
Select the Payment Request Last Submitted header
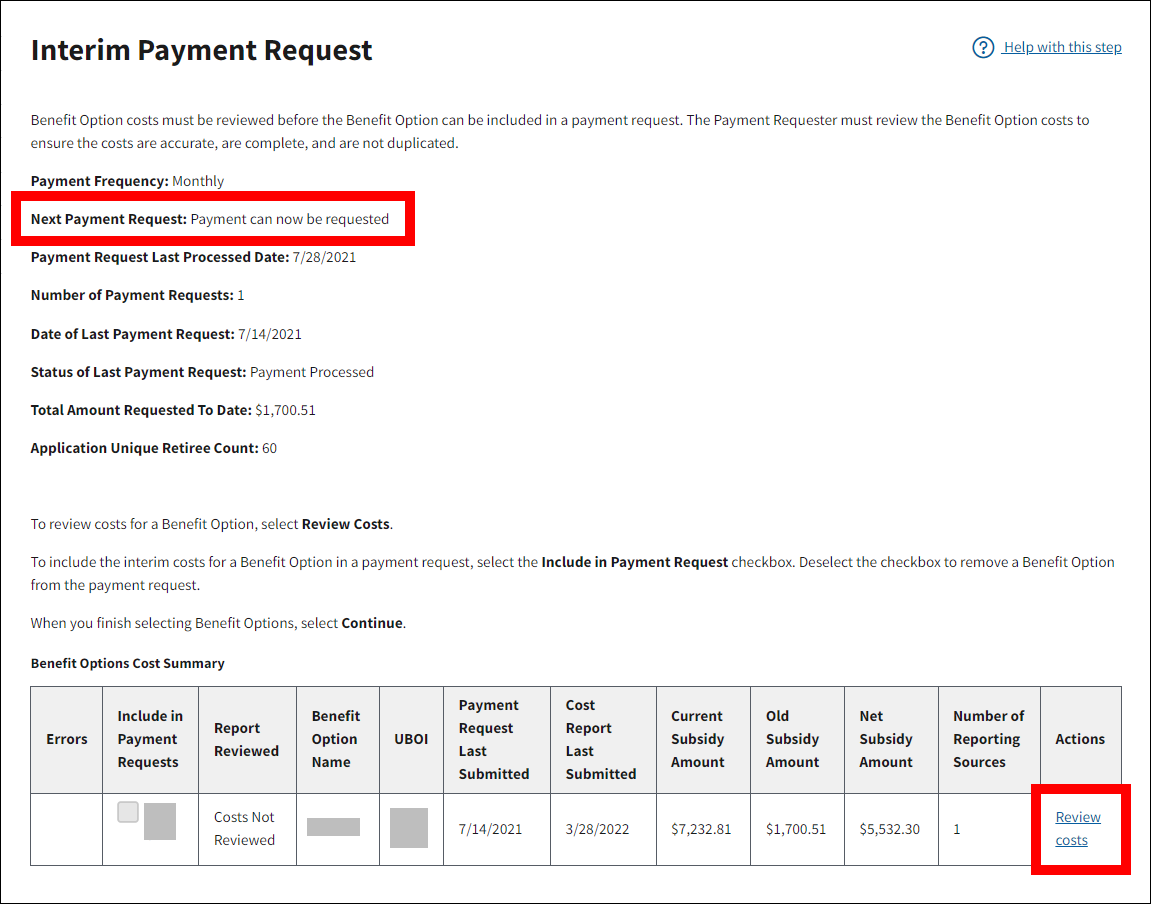coord(494,739)
